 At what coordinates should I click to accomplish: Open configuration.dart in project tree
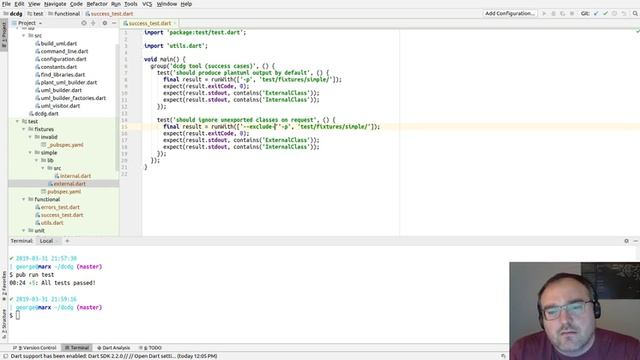[61, 59]
